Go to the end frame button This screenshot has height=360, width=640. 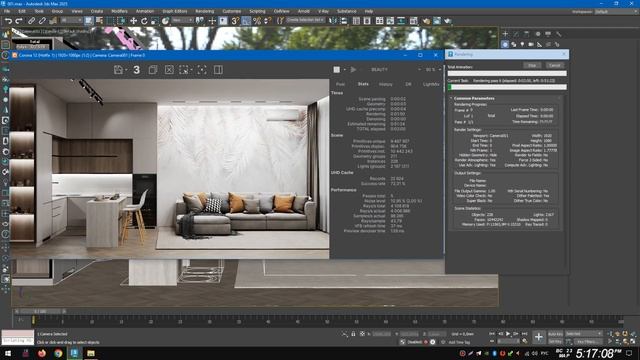524,334
